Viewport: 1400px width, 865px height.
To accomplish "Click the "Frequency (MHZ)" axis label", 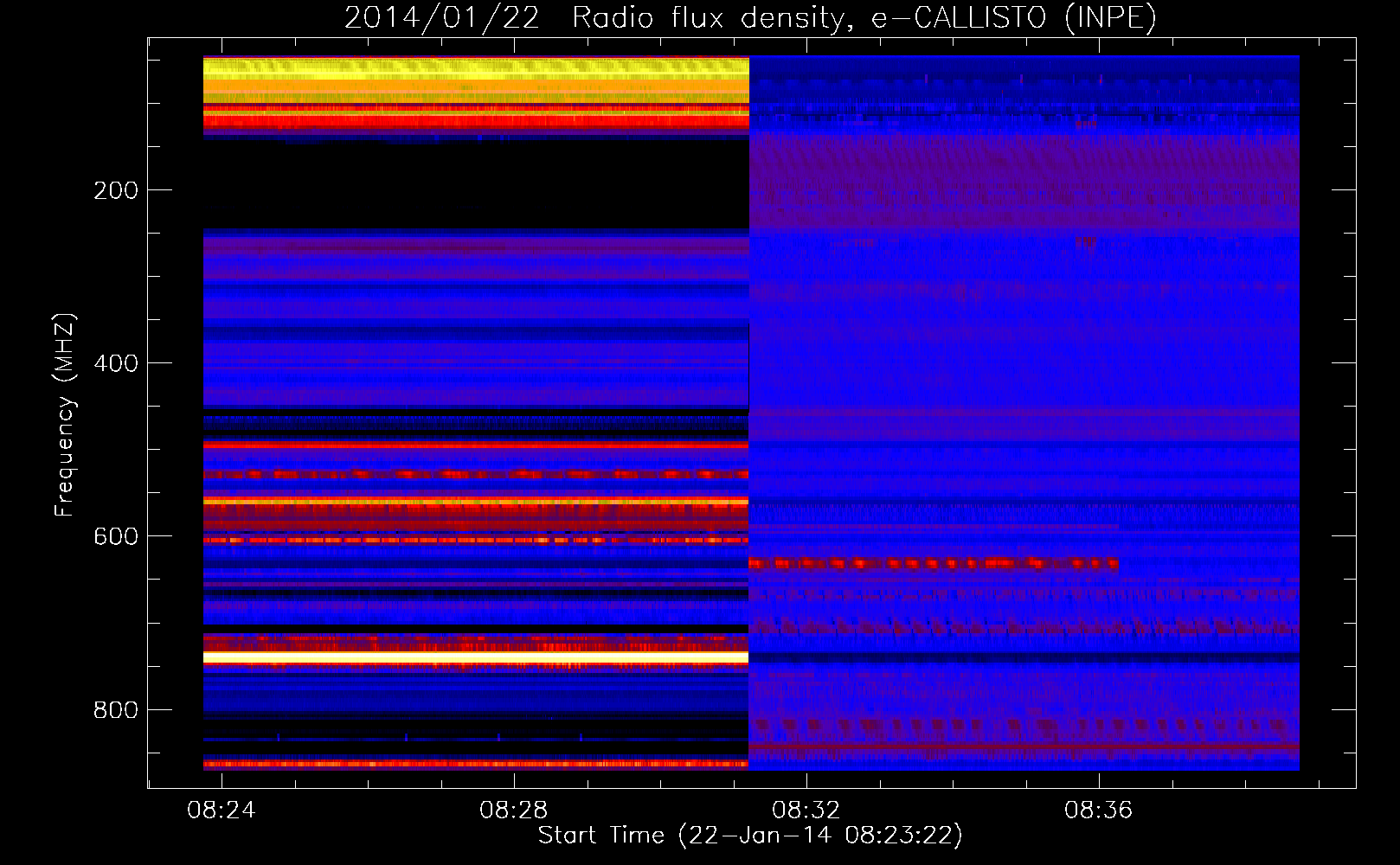I will point(65,414).
